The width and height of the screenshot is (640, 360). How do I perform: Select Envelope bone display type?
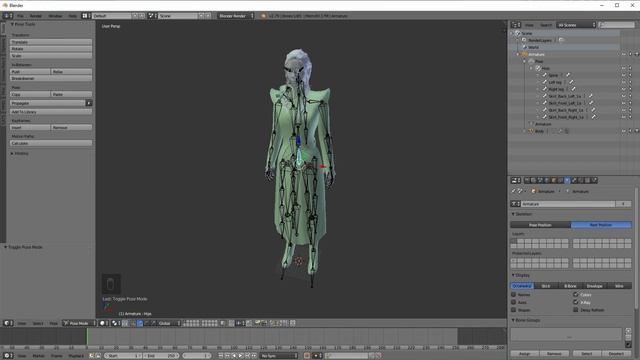tap(595, 286)
